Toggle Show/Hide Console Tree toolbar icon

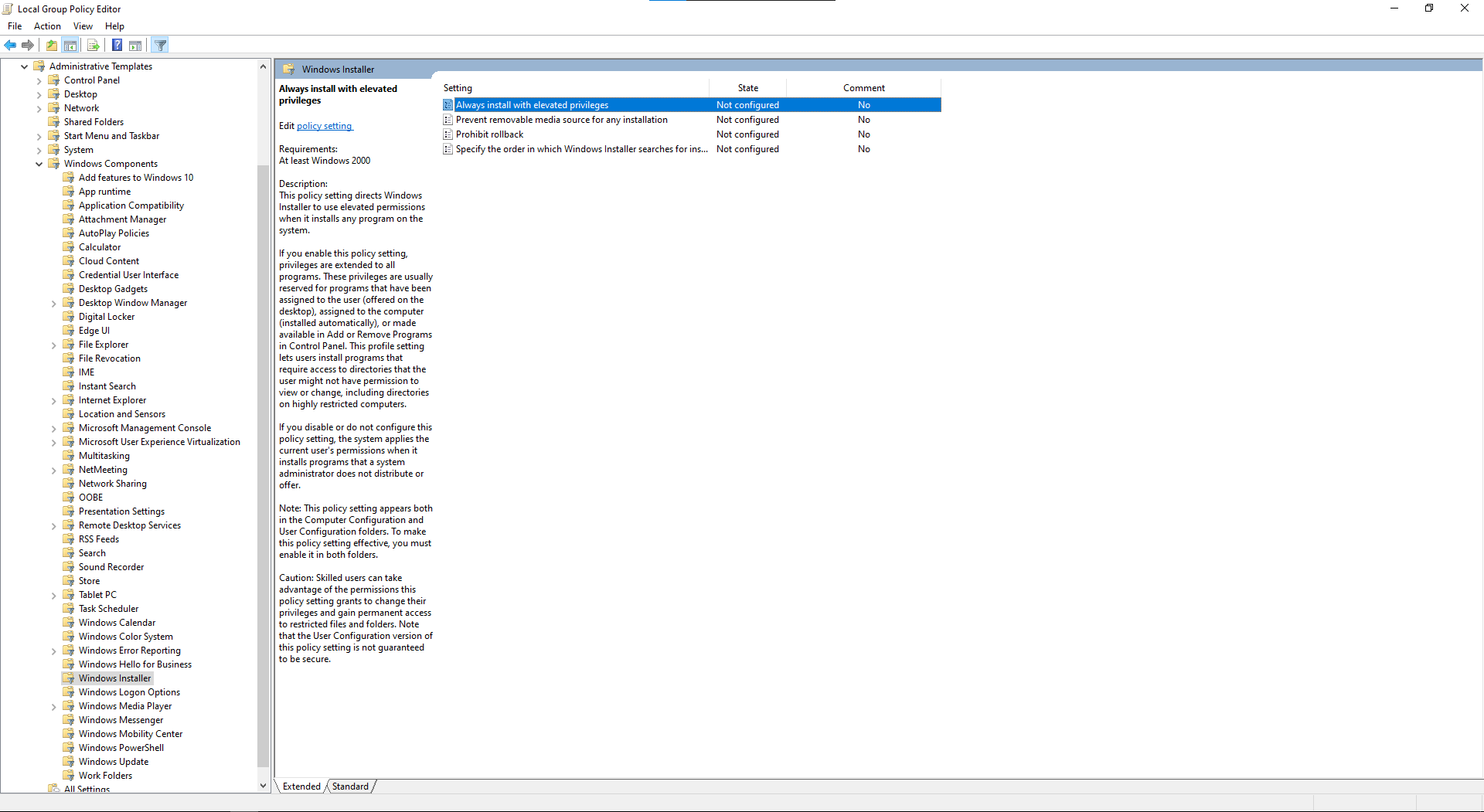tap(70, 46)
